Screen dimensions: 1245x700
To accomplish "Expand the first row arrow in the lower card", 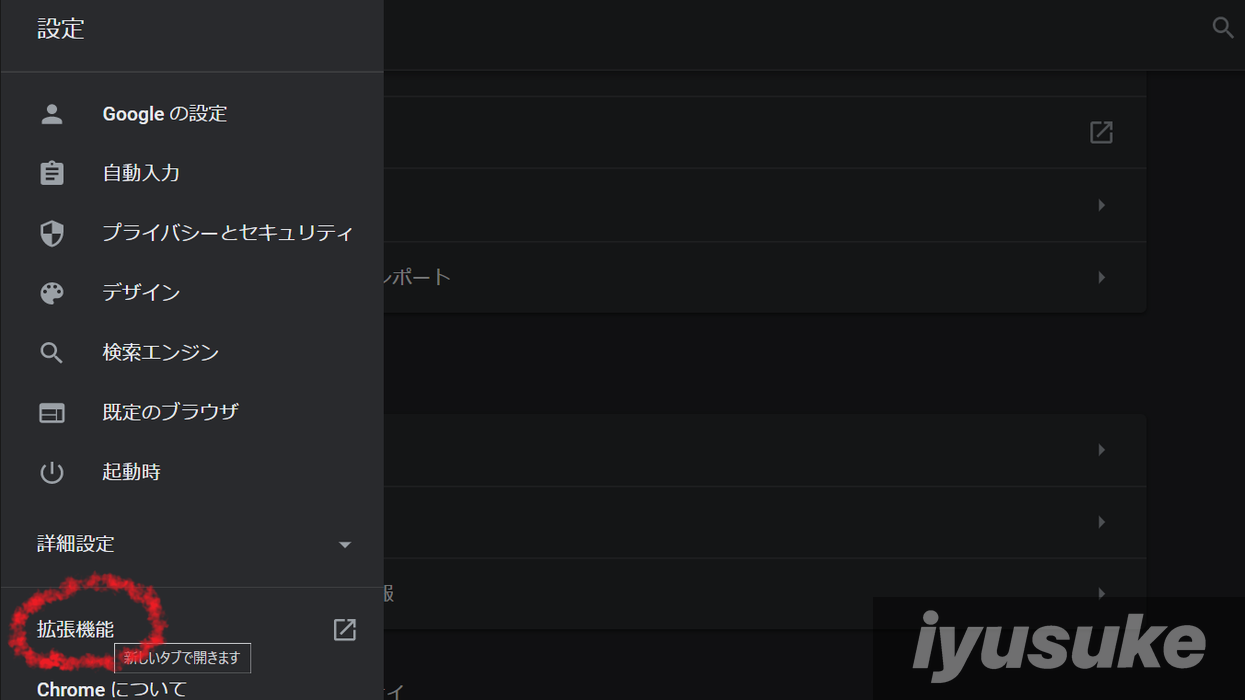I will (x=1101, y=450).
